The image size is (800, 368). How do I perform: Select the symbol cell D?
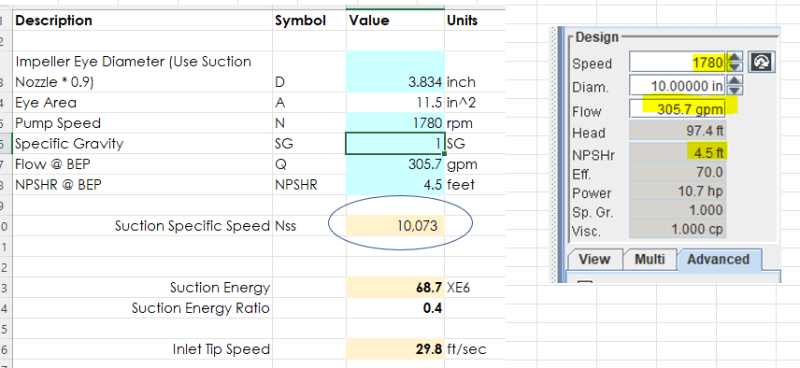point(309,71)
